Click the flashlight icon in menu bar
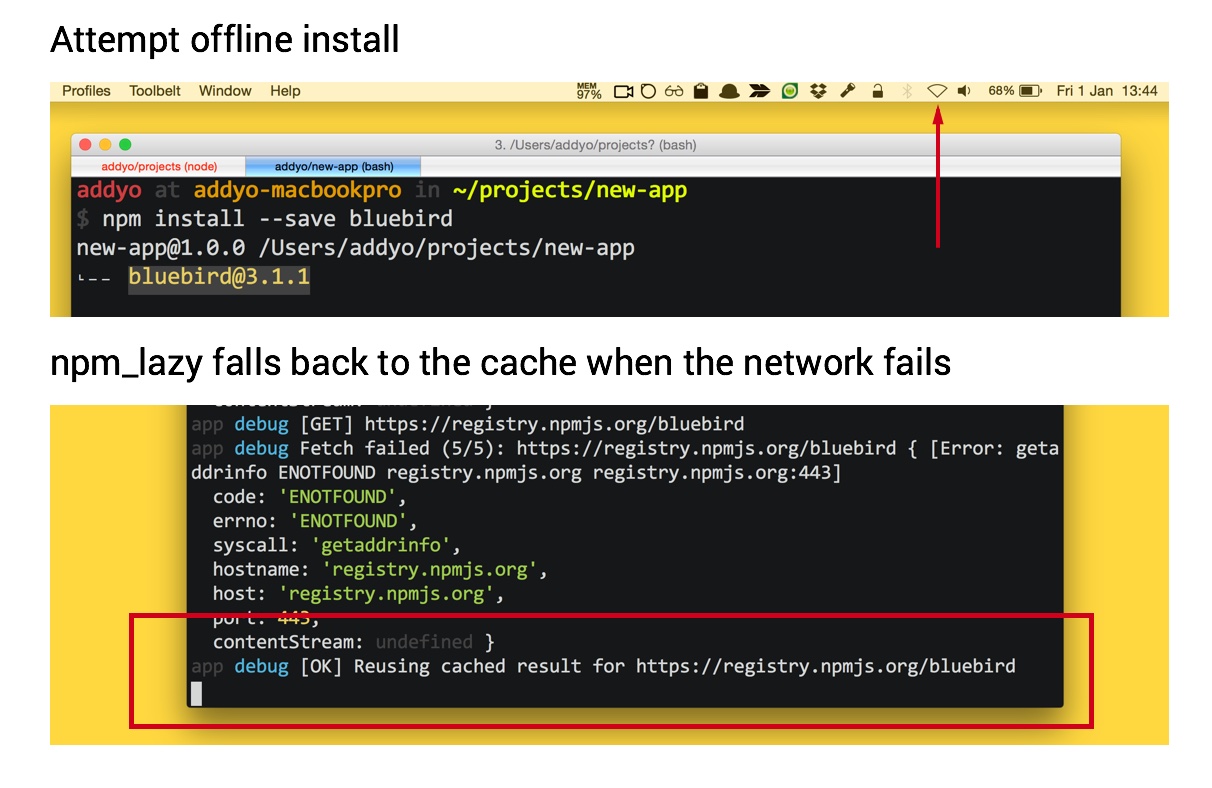Screen dimensions: 1212x788 click(848, 91)
